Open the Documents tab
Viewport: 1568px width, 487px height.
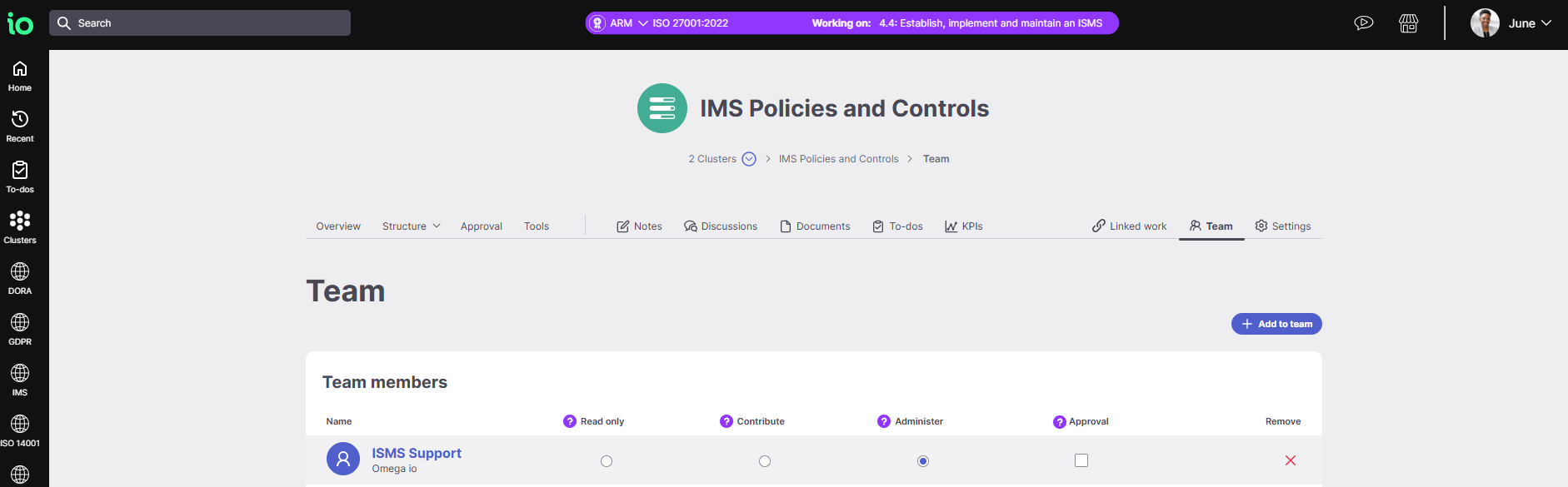pyautogui.click(x=815, y=226)
